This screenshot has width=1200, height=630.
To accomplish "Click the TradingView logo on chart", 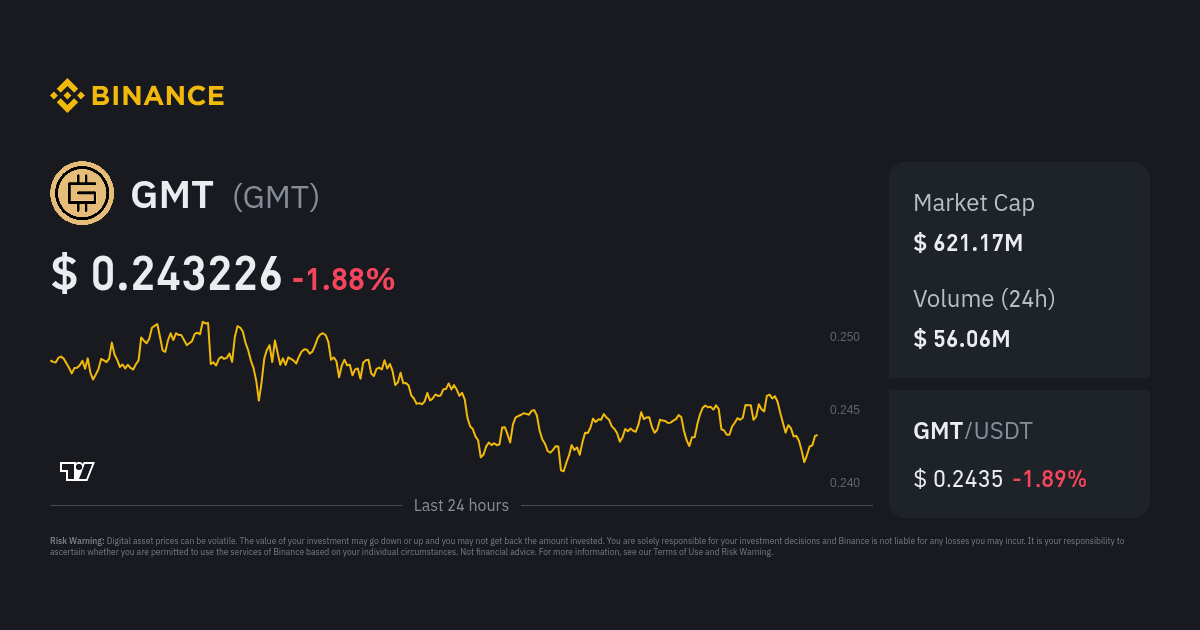I will (77, 471).
